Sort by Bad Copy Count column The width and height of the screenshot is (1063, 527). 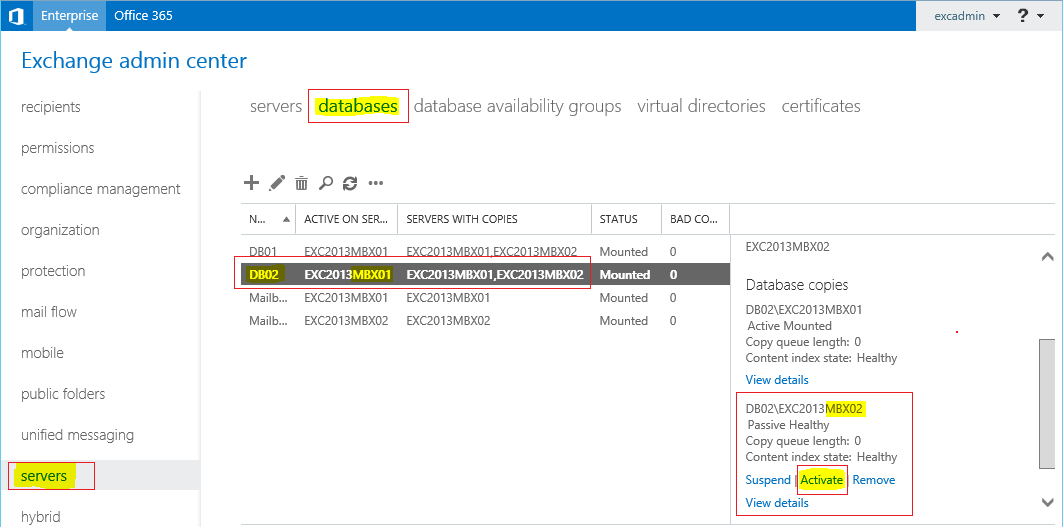pyautogui.click(x=696, y=219)
